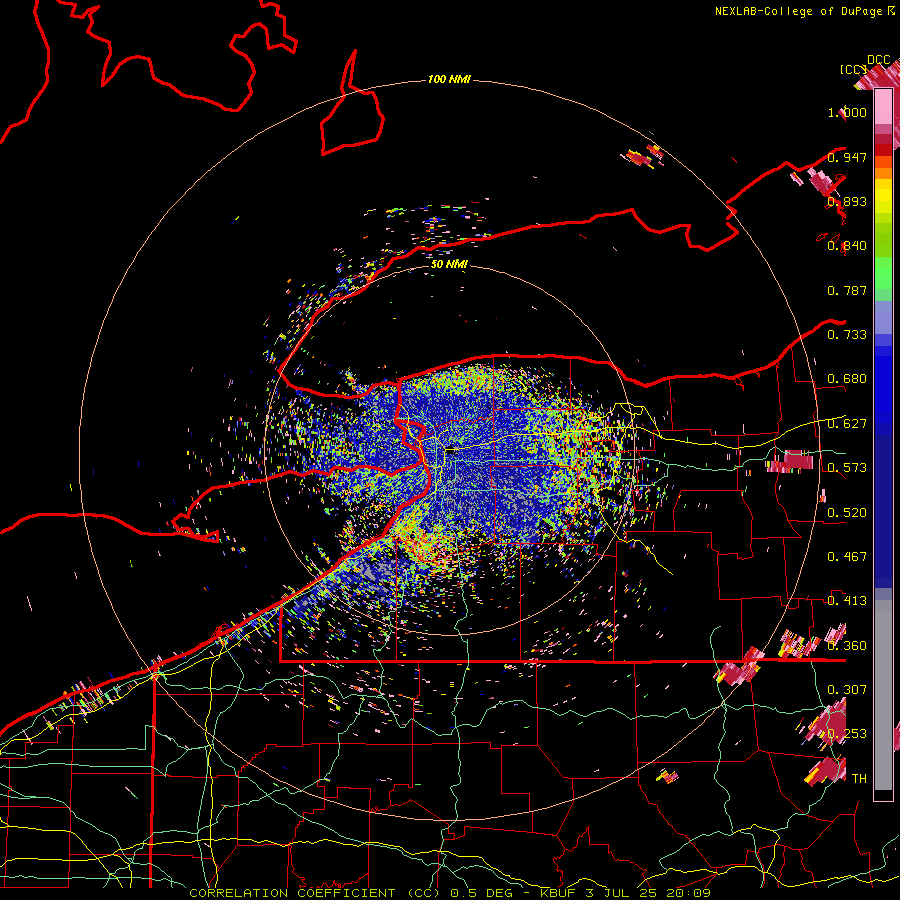Pick the bright green color scale segment
Image resolution: width=900 pixels, height=900 pixels.
point(883,273)
